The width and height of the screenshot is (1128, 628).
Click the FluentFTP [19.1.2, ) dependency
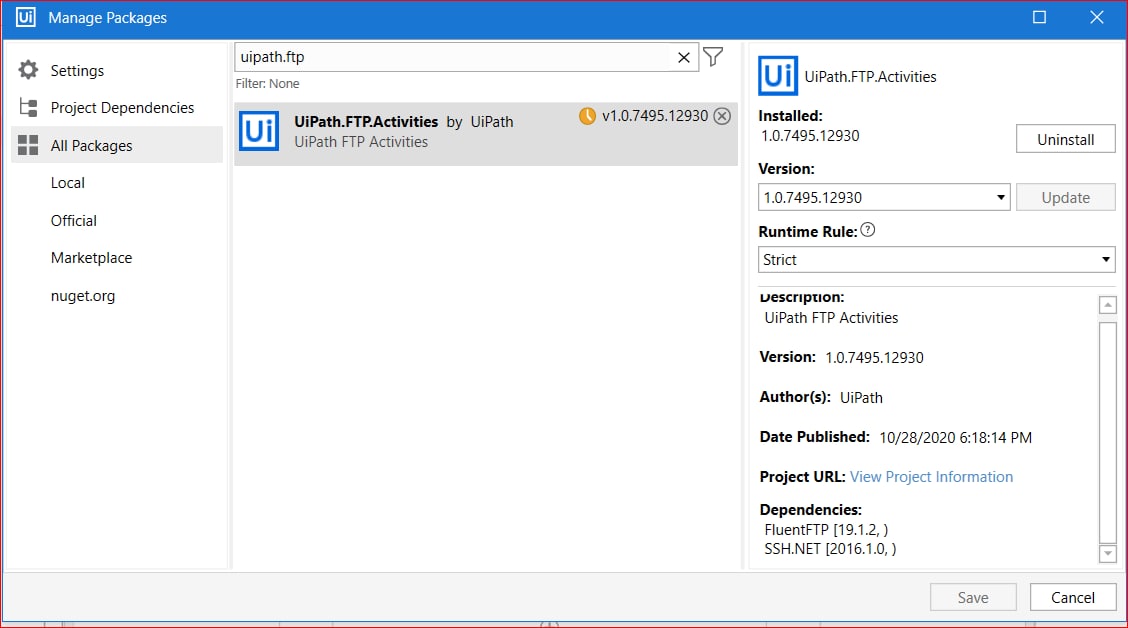click(x=826, y=529)
